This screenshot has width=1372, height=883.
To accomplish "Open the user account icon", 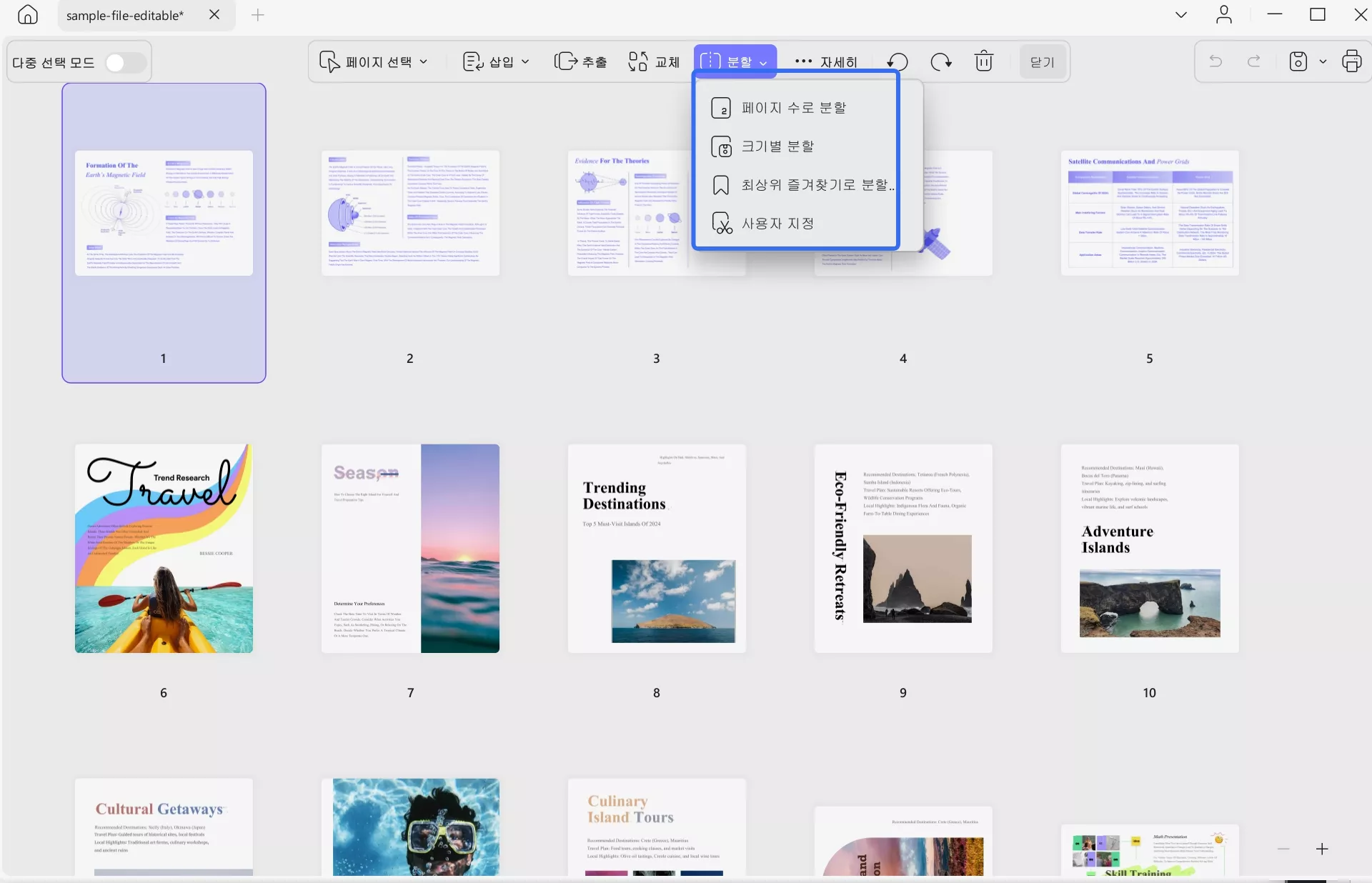I will [x=1224, y=14].
